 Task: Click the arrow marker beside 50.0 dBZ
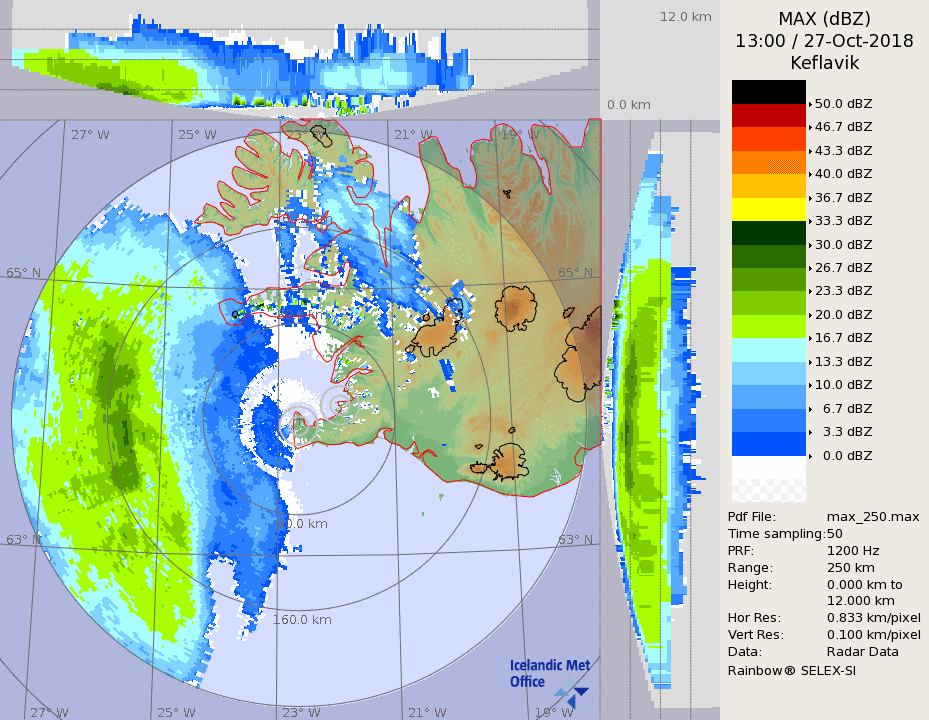[x=810, y=104]
